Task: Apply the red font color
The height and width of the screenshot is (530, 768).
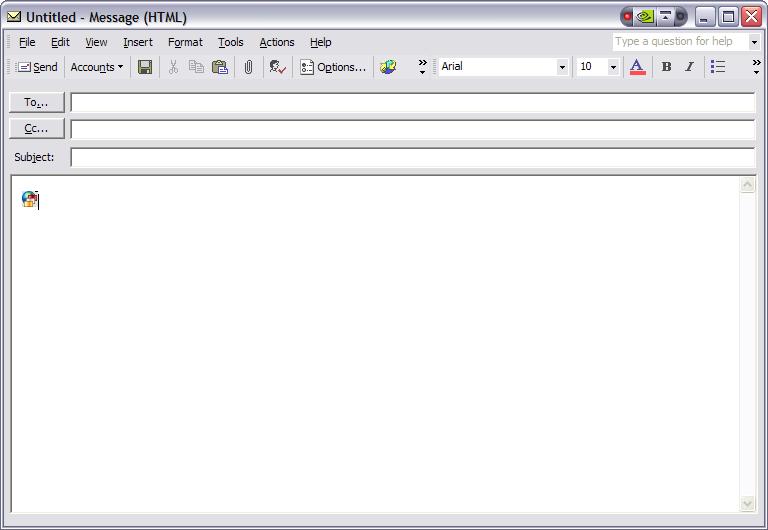Action: (x=637, y=67)
